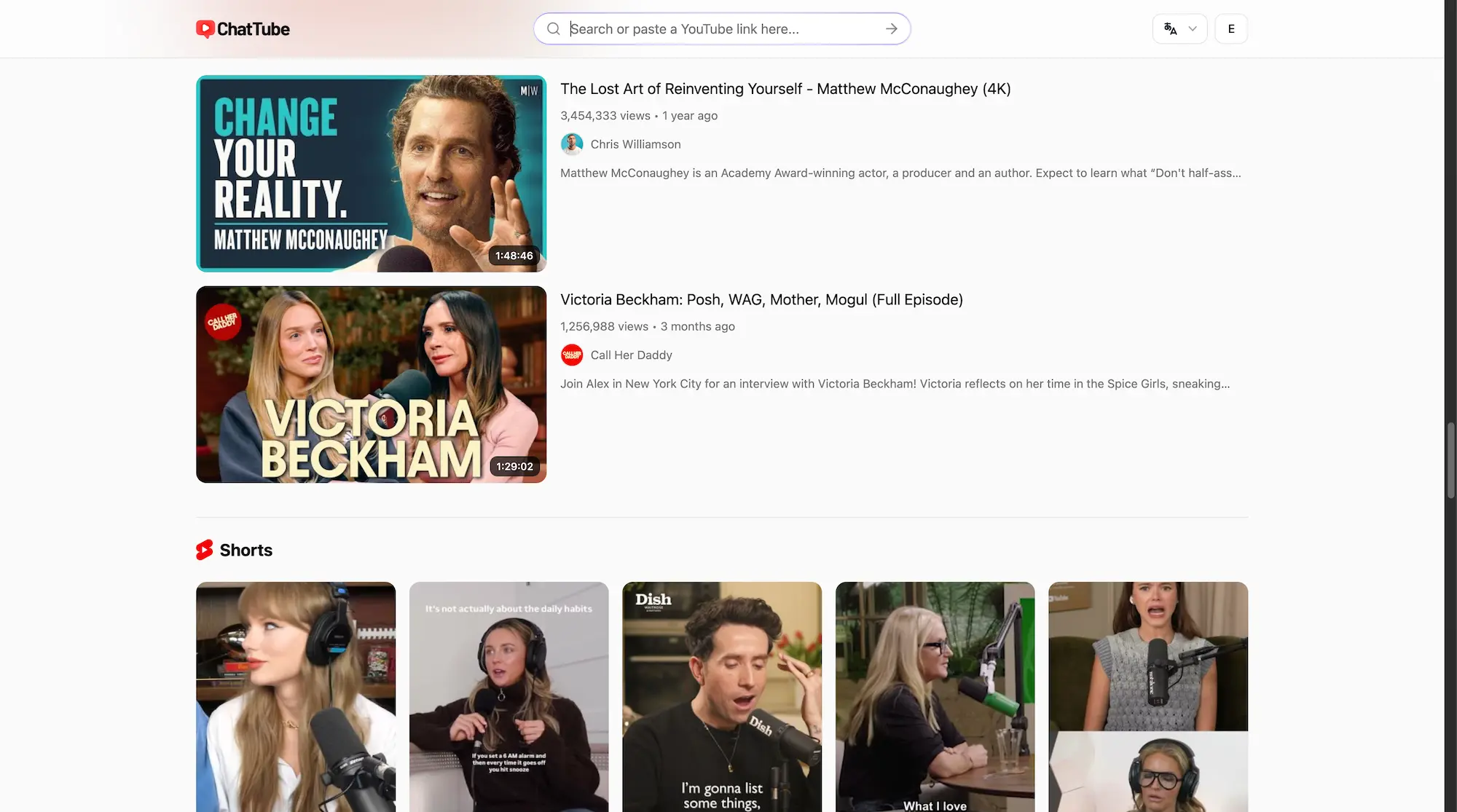Click the Matthew McConaughey video description text
Image resolution: width=1457 pixels, height=812 pixels.
(x=900, y=173)
